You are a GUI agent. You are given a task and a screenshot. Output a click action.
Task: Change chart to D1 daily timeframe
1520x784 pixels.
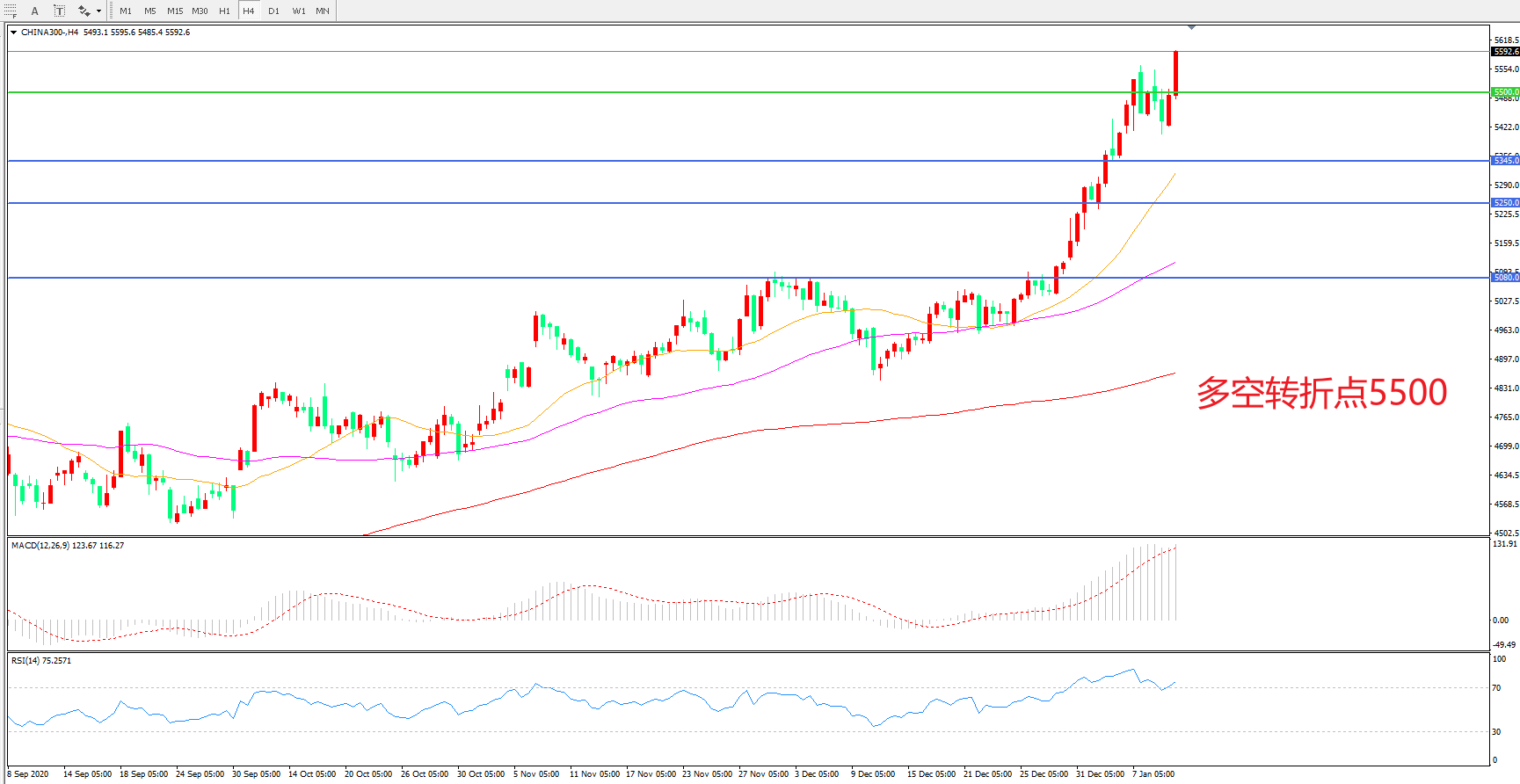tap(273, 11)
